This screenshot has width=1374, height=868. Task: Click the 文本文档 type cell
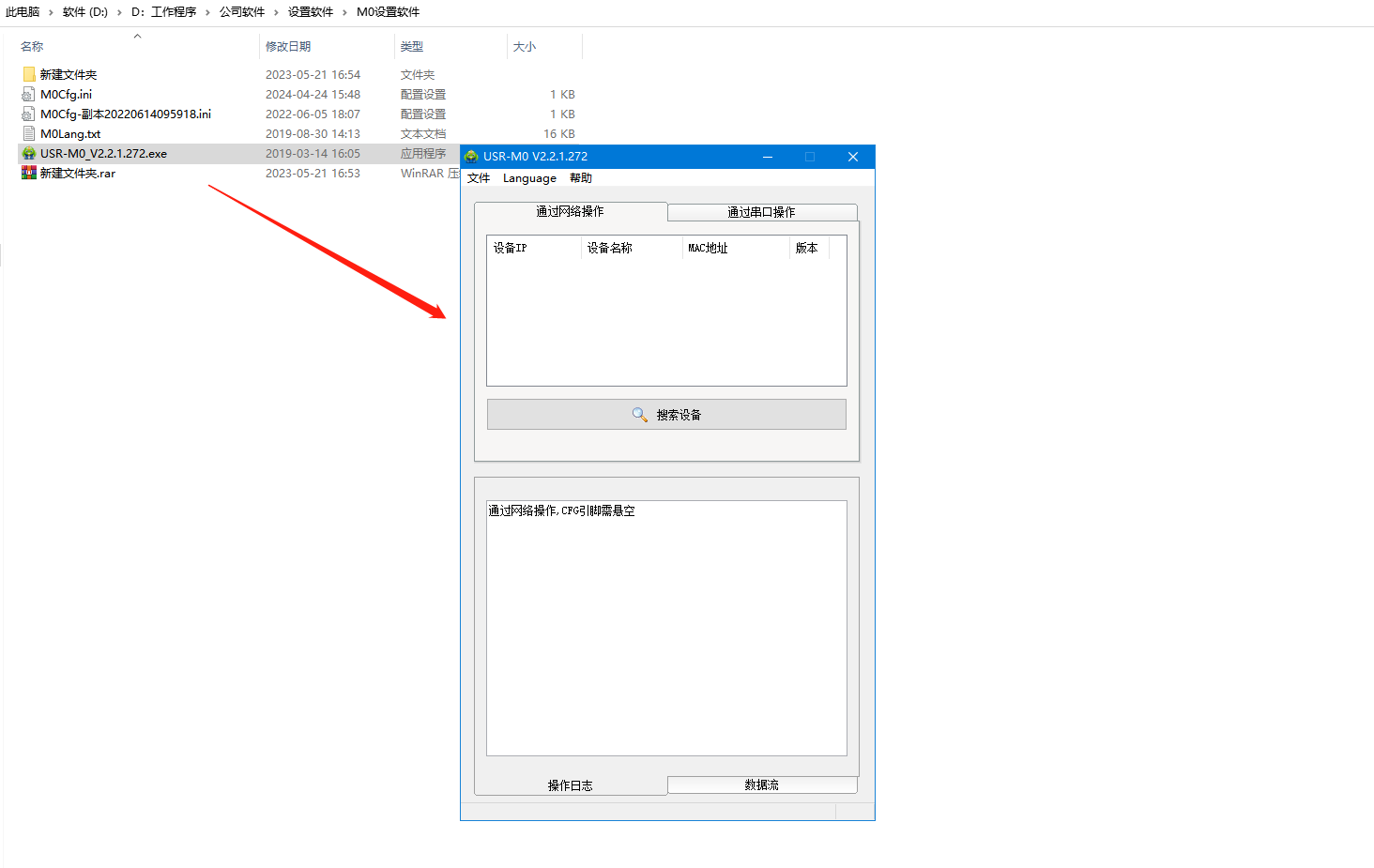pos(423,133)
